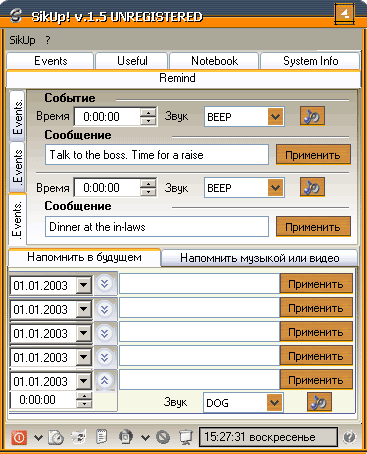The image size is (367, 454).
Task: Open BEEP sound dropdown for Dinner at the in-laws event
Action: [275, 188]
